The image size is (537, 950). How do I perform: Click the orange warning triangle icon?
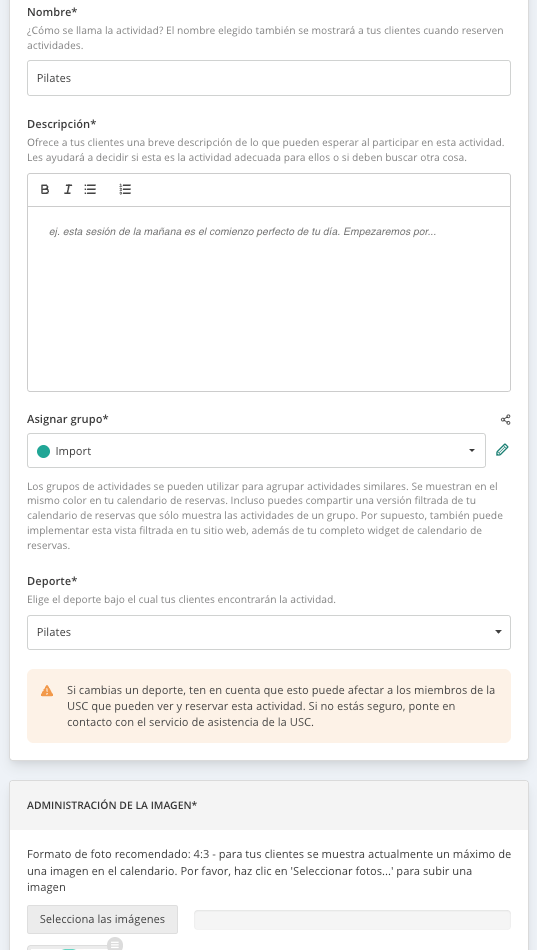47,691
